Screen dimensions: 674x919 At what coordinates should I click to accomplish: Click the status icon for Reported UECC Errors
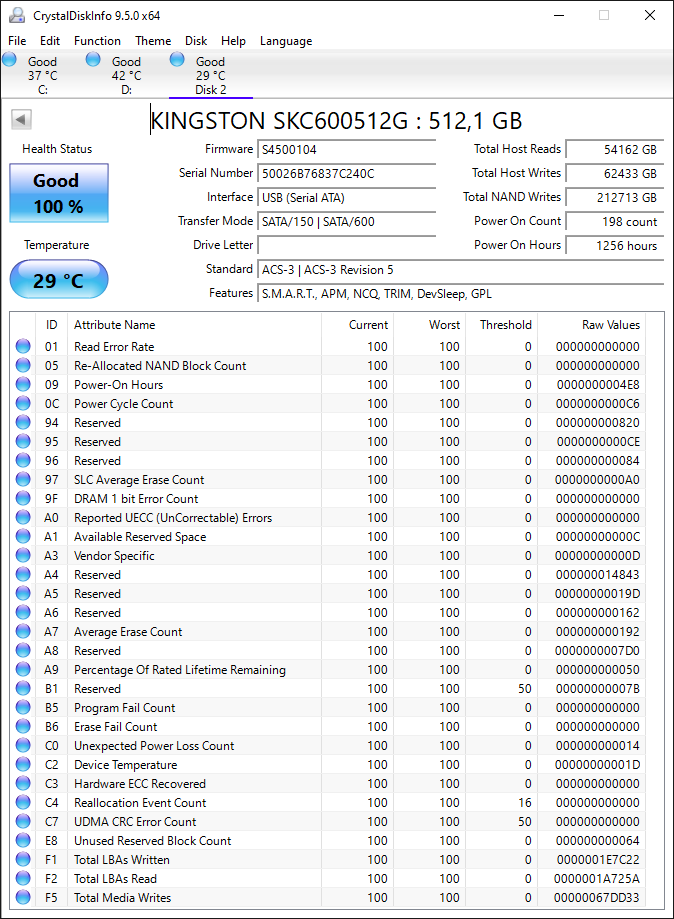click(23, 518)
